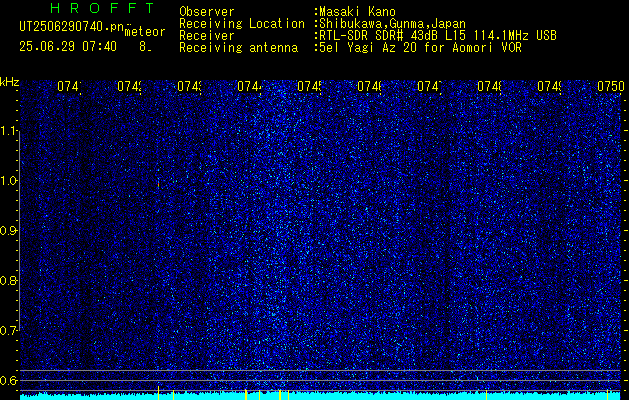Click the 0749 time label
Screen dimensions: 629x400
pos(550,86)
